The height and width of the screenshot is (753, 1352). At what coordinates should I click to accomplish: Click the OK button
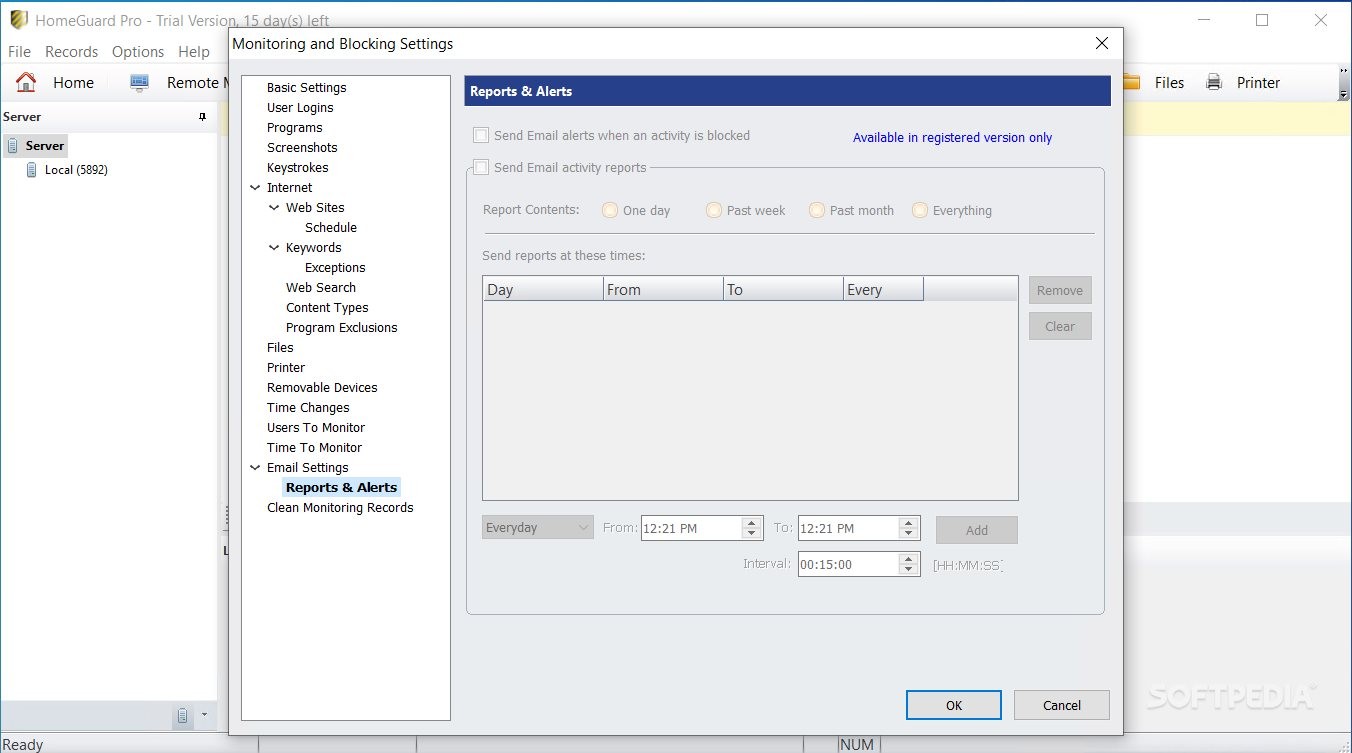coord(954,705)
